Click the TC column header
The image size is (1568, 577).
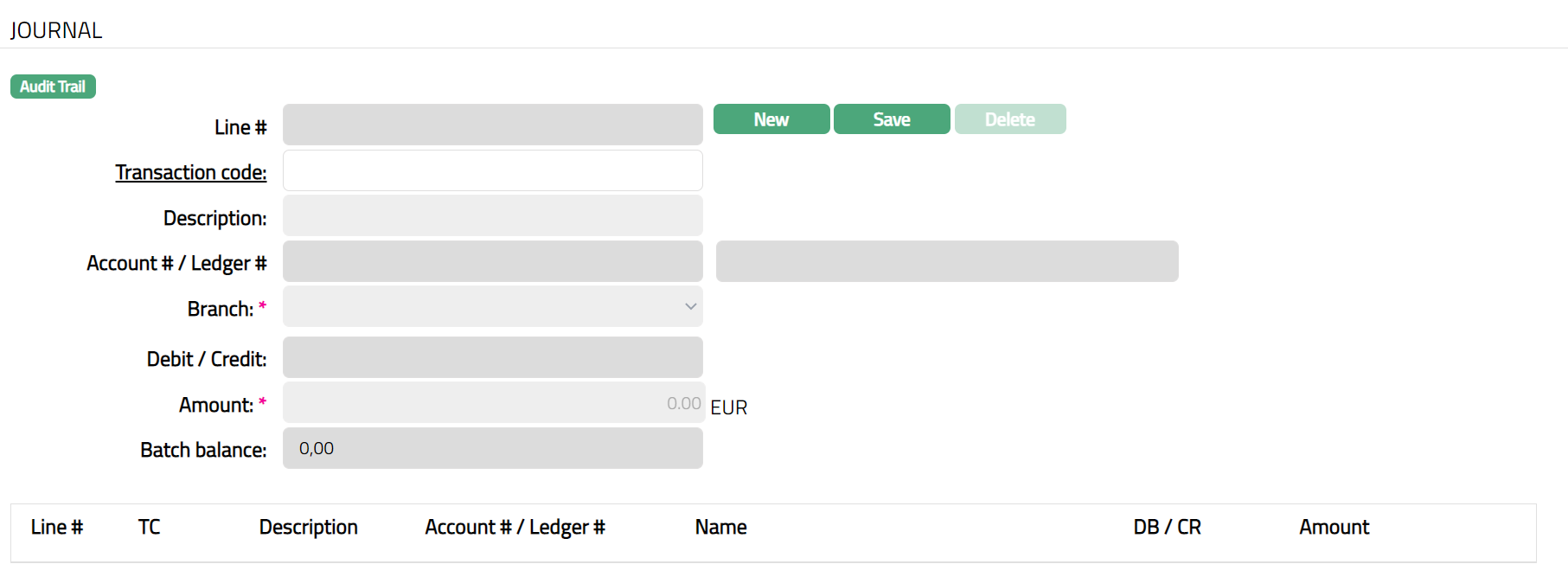pos(149,527)
